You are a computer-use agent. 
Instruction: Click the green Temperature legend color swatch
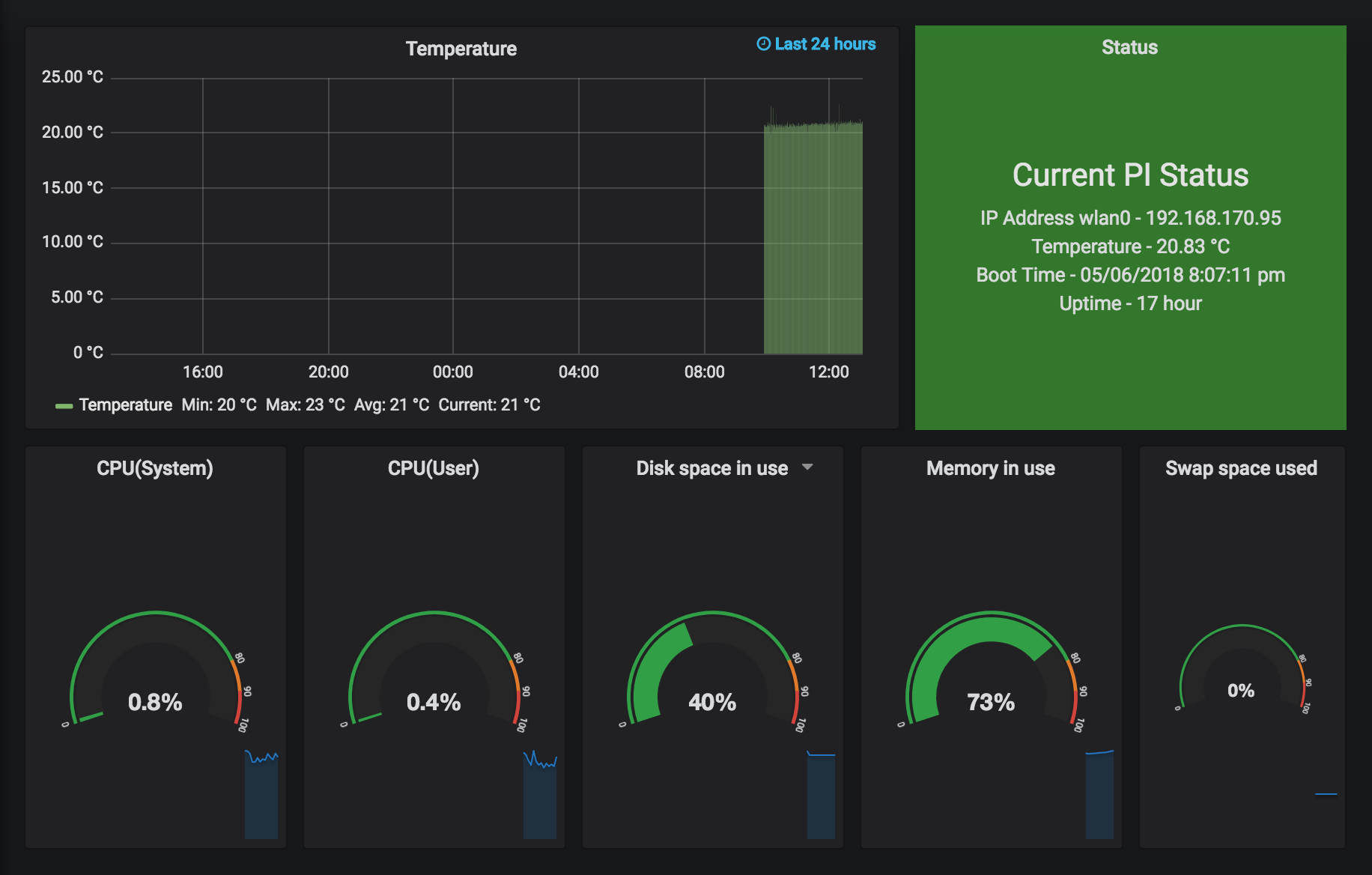(64, 406)
